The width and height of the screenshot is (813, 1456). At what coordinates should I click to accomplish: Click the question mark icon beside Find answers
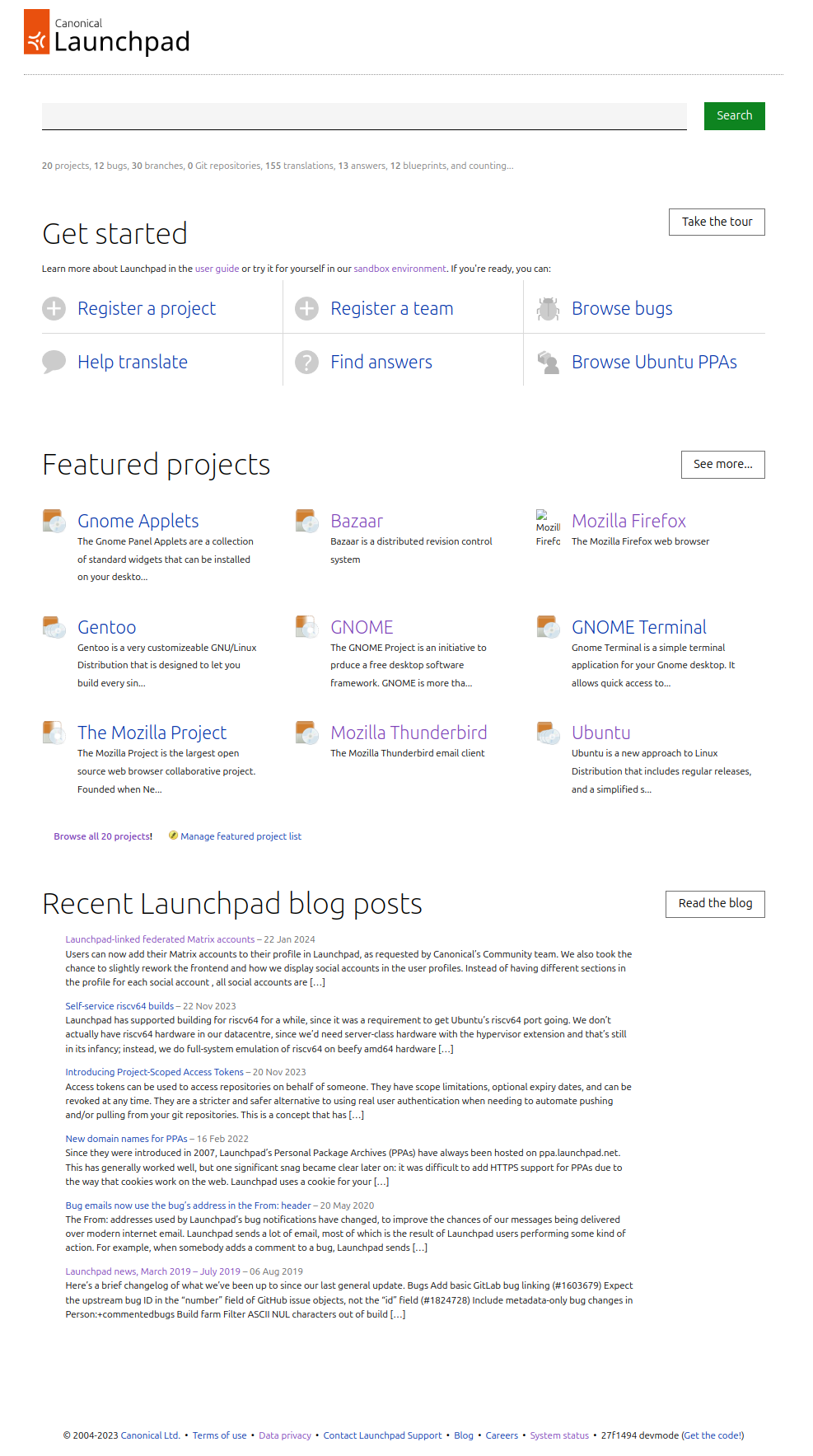tap(306, 362)
